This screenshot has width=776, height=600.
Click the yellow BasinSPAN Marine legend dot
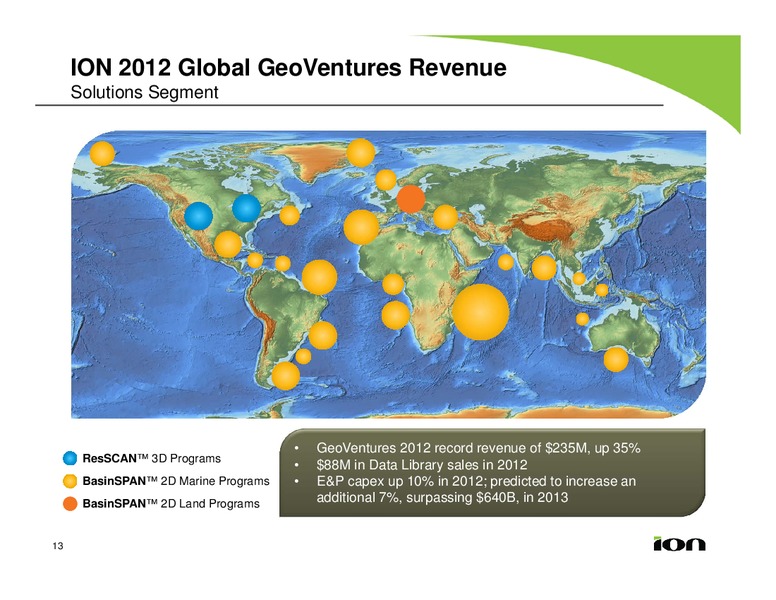tap(70, 481)
